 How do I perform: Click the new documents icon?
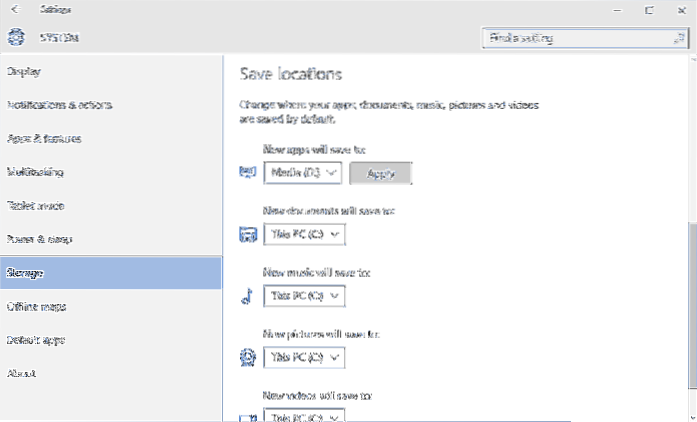coord(248,234)
